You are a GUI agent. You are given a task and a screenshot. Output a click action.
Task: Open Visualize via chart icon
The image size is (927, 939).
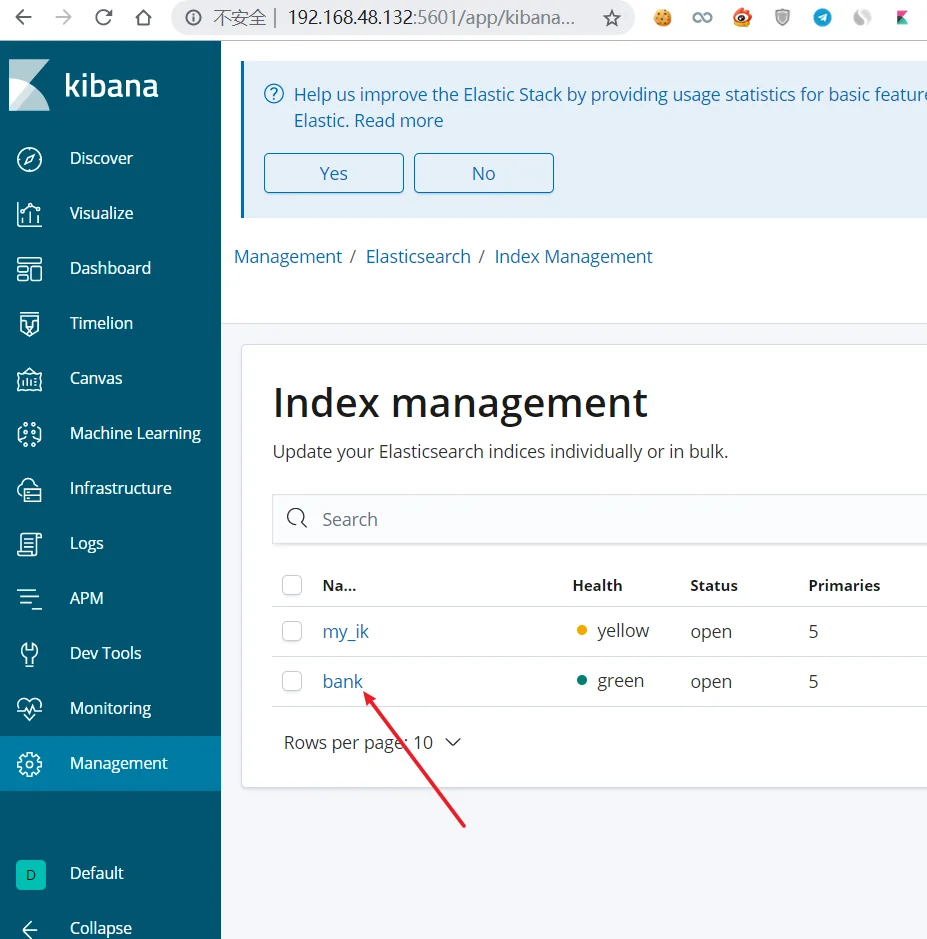[29, 214]
